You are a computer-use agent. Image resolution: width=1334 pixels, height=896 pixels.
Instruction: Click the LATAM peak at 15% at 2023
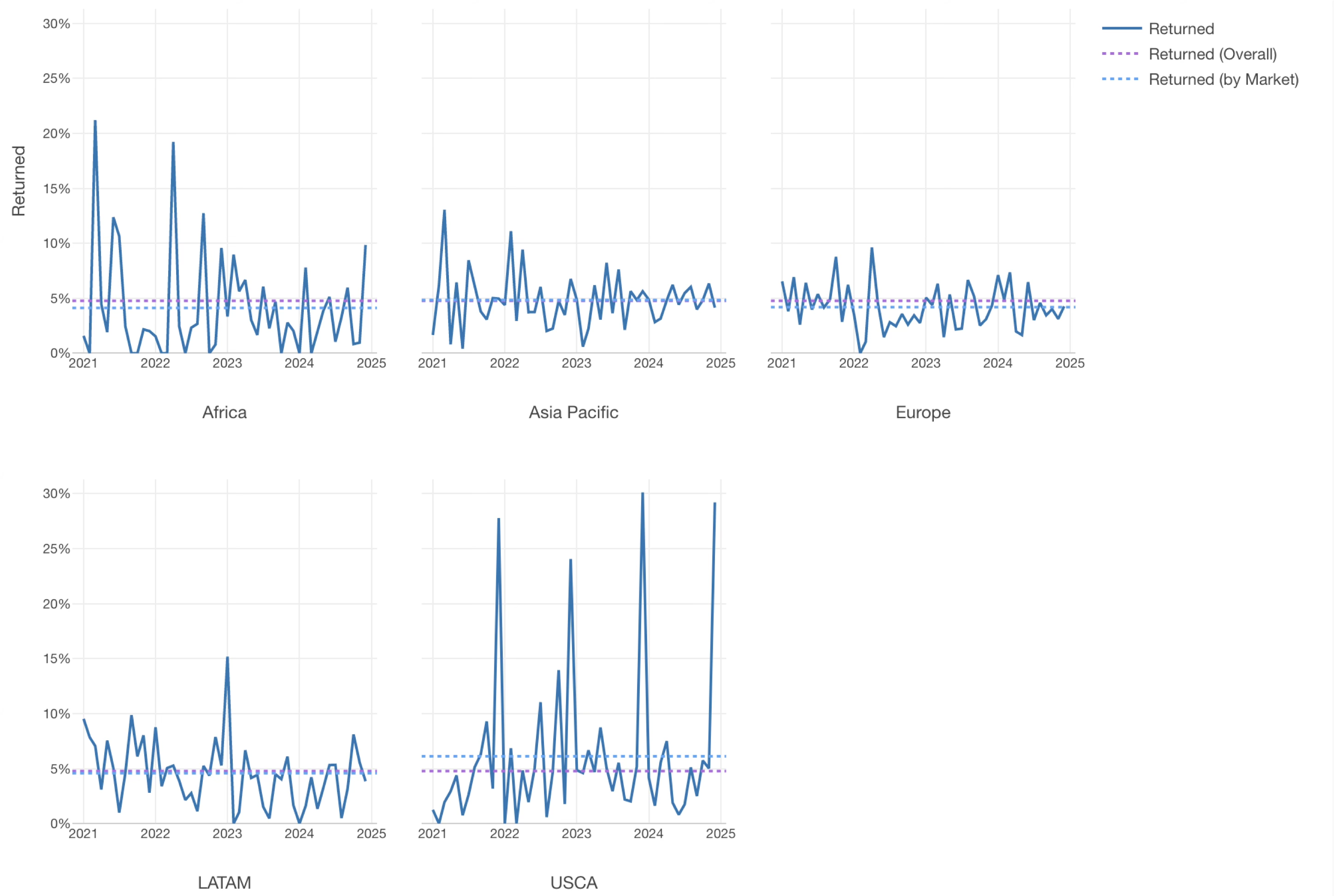click(227, 658)
